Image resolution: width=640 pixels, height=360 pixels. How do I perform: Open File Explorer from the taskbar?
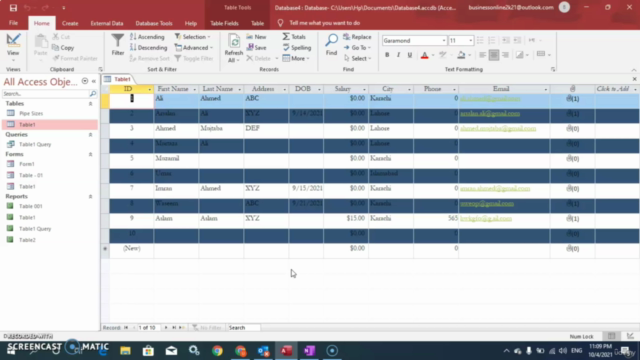125,351
